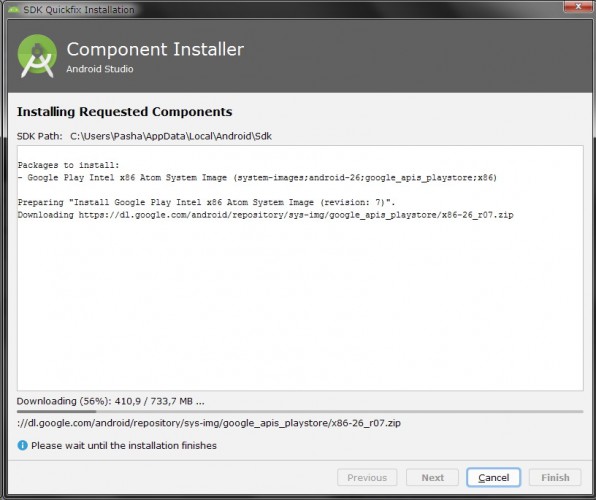Click the small Android icon in title bar
596x500 pixels.
point(14,10)
